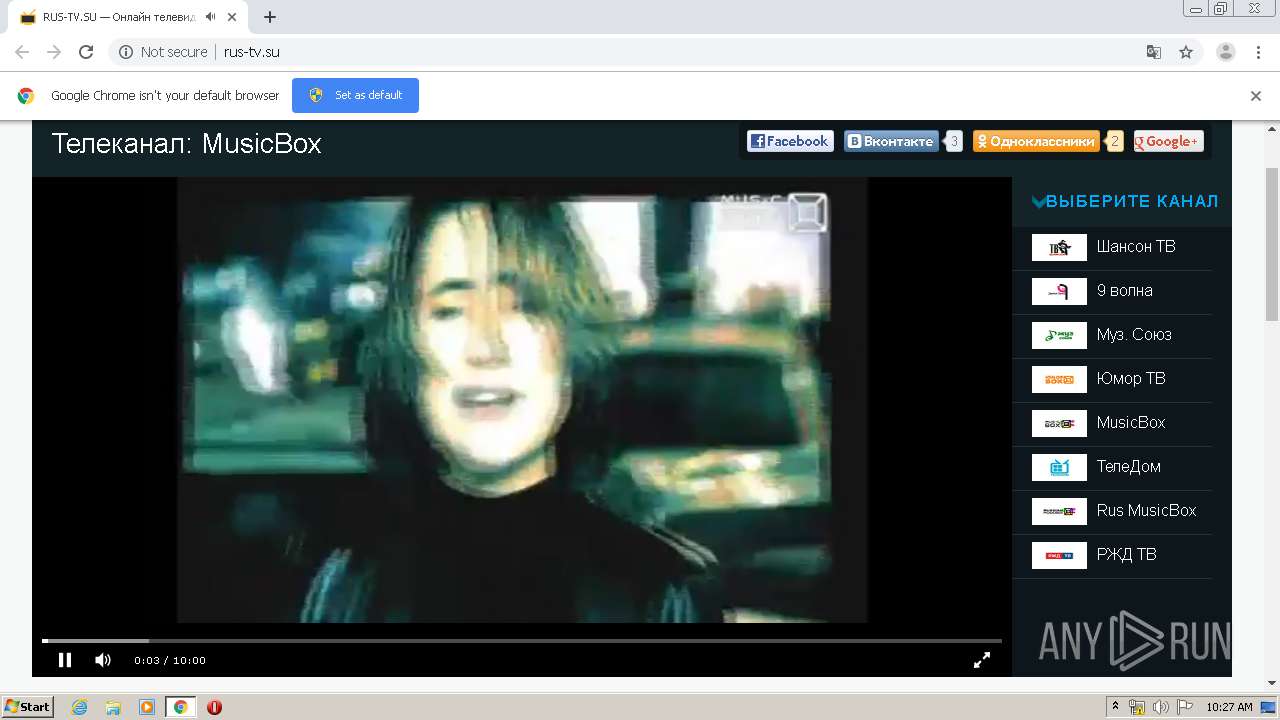Image resolution: width=1280 pixels, height=720 pixels.
Task: Open taskbar clock 10:27 AM
Action: (x=1230, y=707)
